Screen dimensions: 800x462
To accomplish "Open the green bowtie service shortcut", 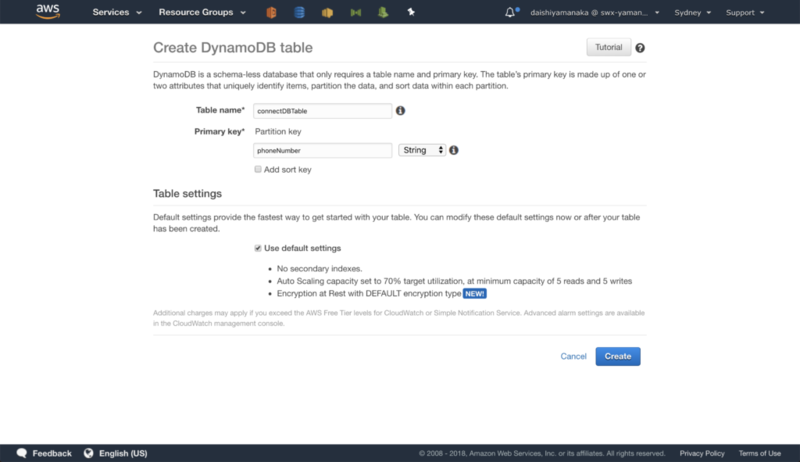I will [x=356, y=12].
